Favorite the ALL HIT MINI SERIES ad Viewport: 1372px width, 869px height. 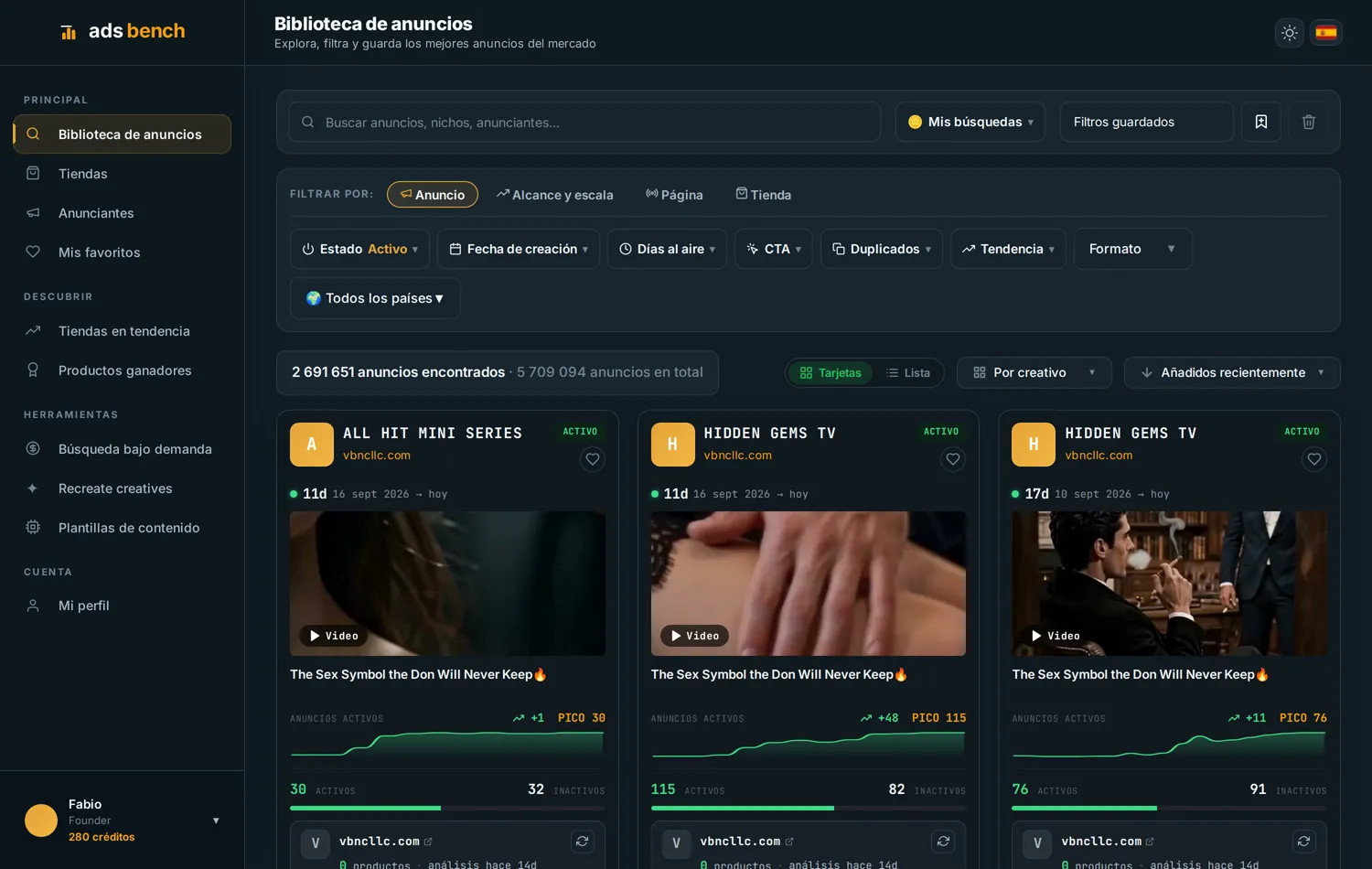tap(593, 459)
